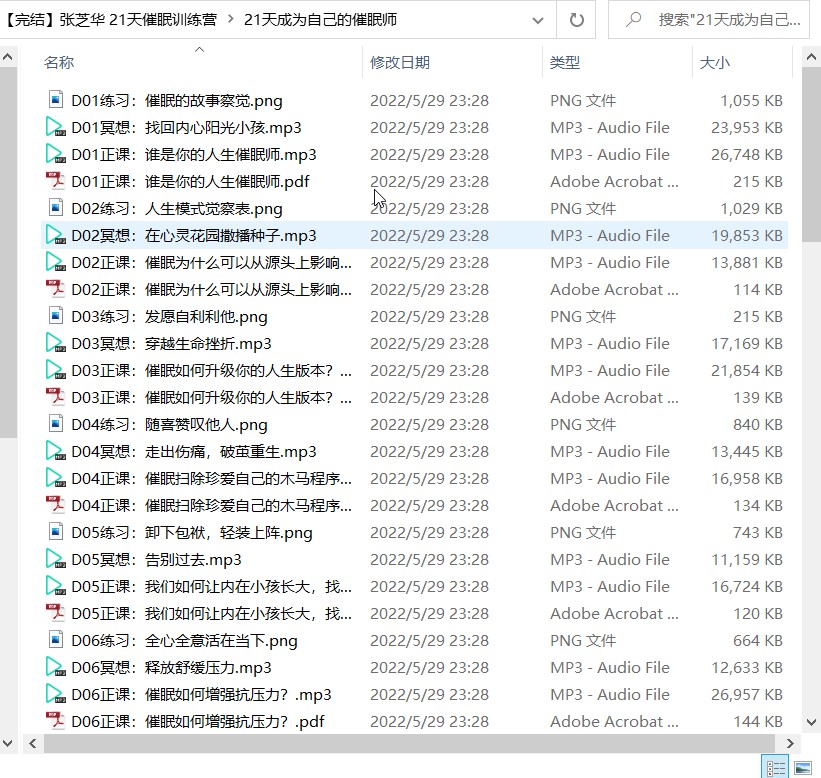This screenshot has width=821, height=778.
Task: Select file name D01练习：催眠的故事察觉.png
Action: pos(176,101)
